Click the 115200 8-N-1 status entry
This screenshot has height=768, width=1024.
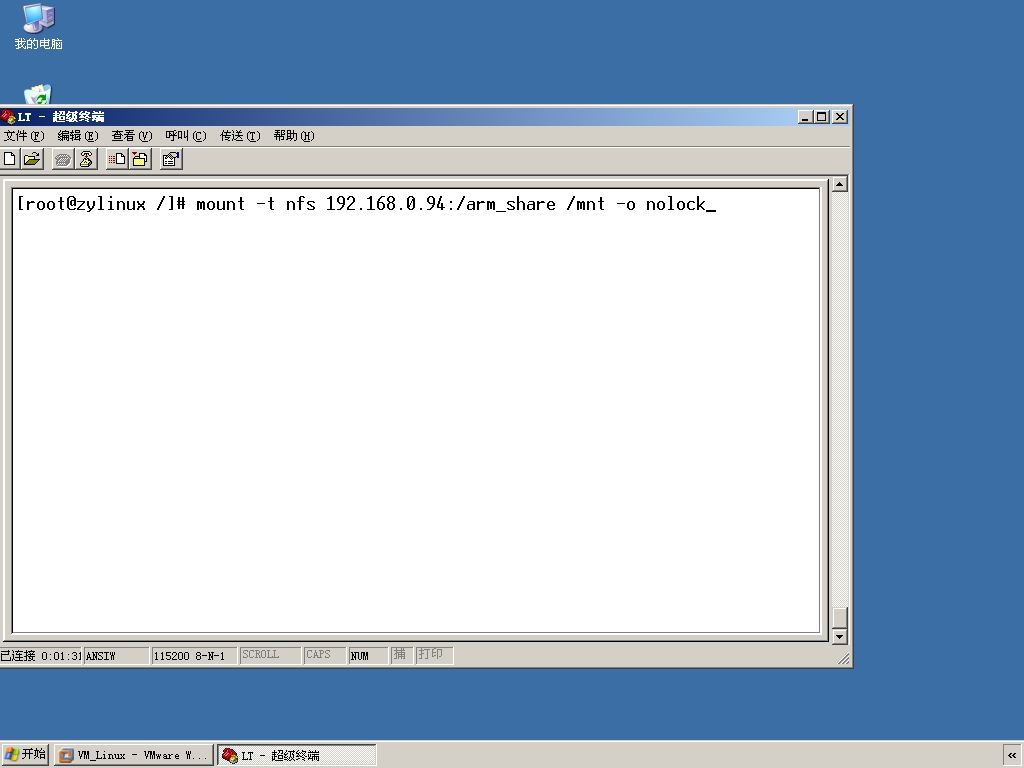193,655
